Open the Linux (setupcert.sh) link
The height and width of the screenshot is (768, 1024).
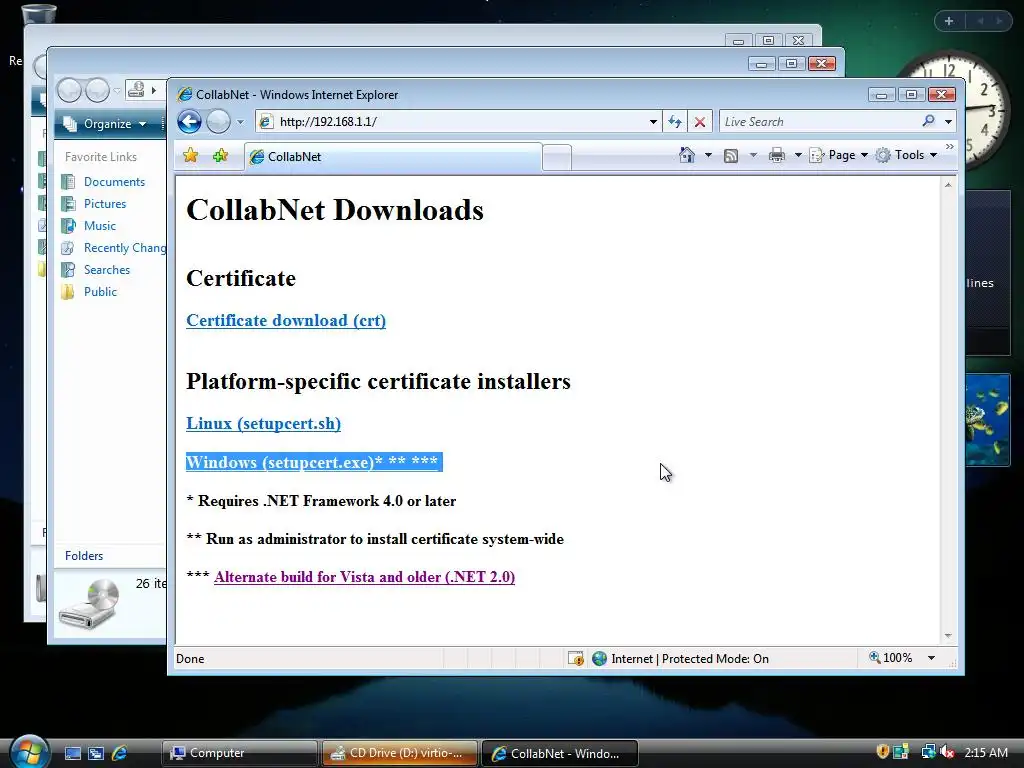263,424
